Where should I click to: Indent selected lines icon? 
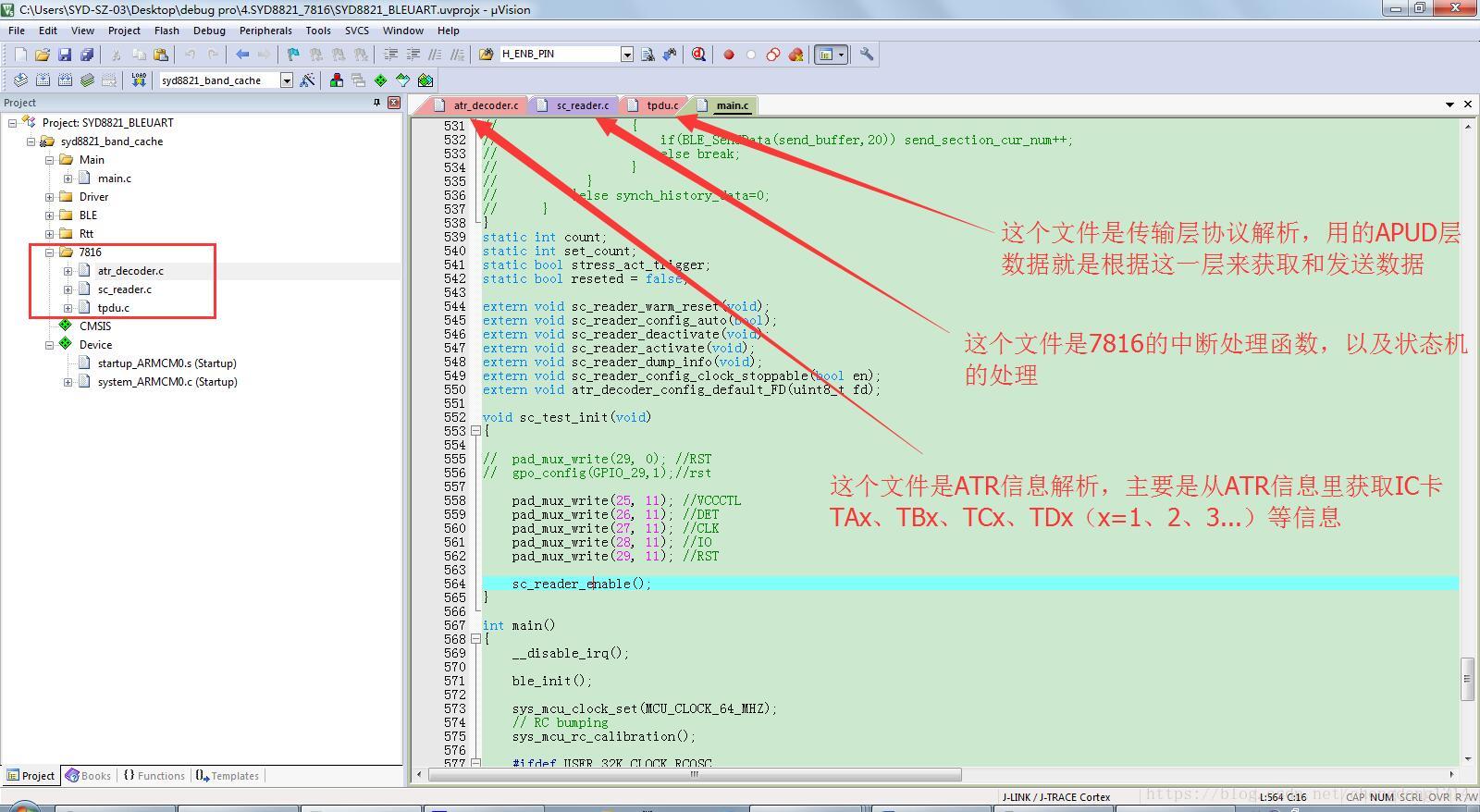click(390, 55)
